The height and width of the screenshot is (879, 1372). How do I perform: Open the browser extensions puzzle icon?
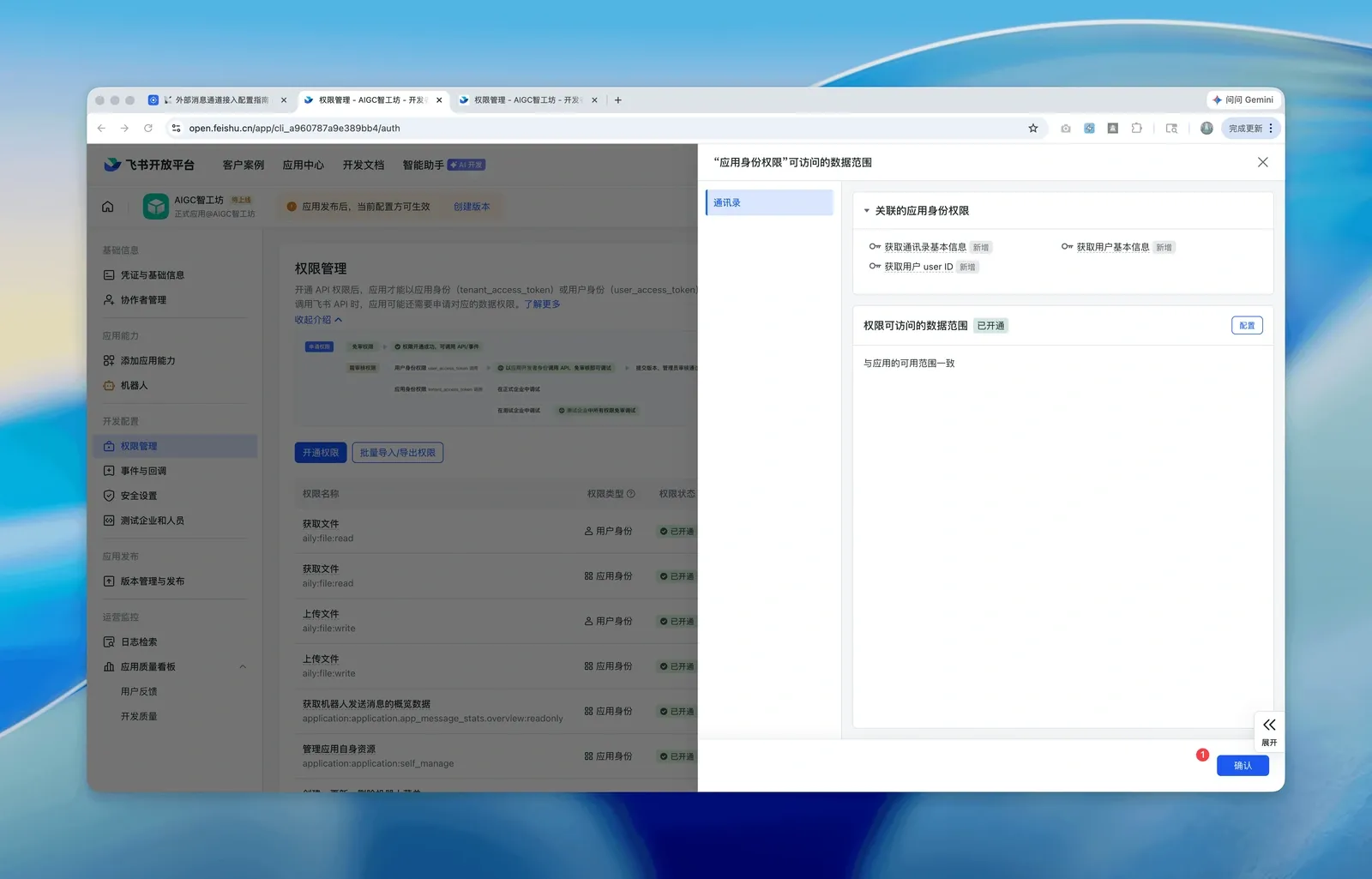point(1136,128)
